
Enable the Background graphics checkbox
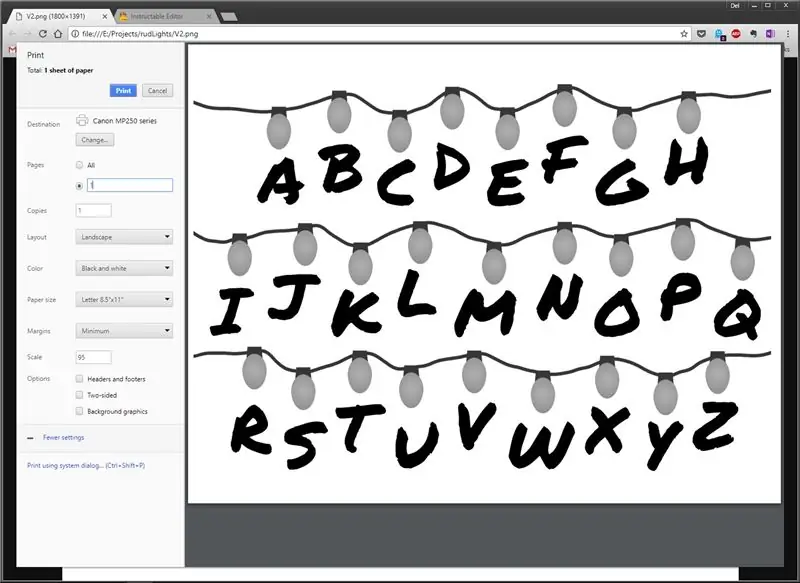[x=79, y=411]
